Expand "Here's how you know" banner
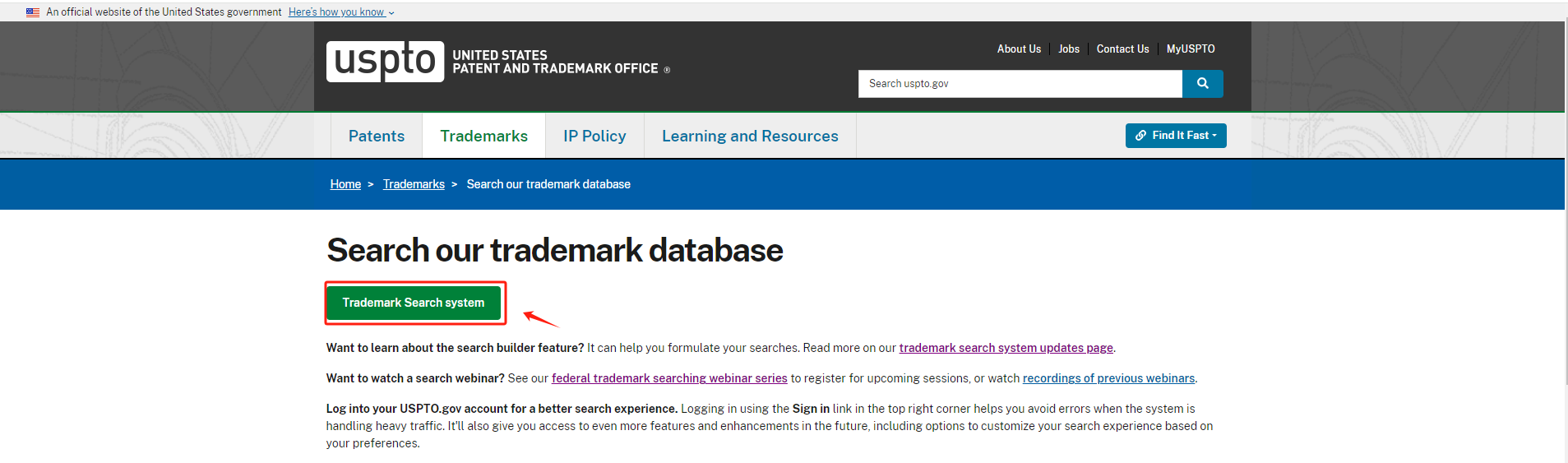Viewport: 1568px width, 463px height. [341, 12]
